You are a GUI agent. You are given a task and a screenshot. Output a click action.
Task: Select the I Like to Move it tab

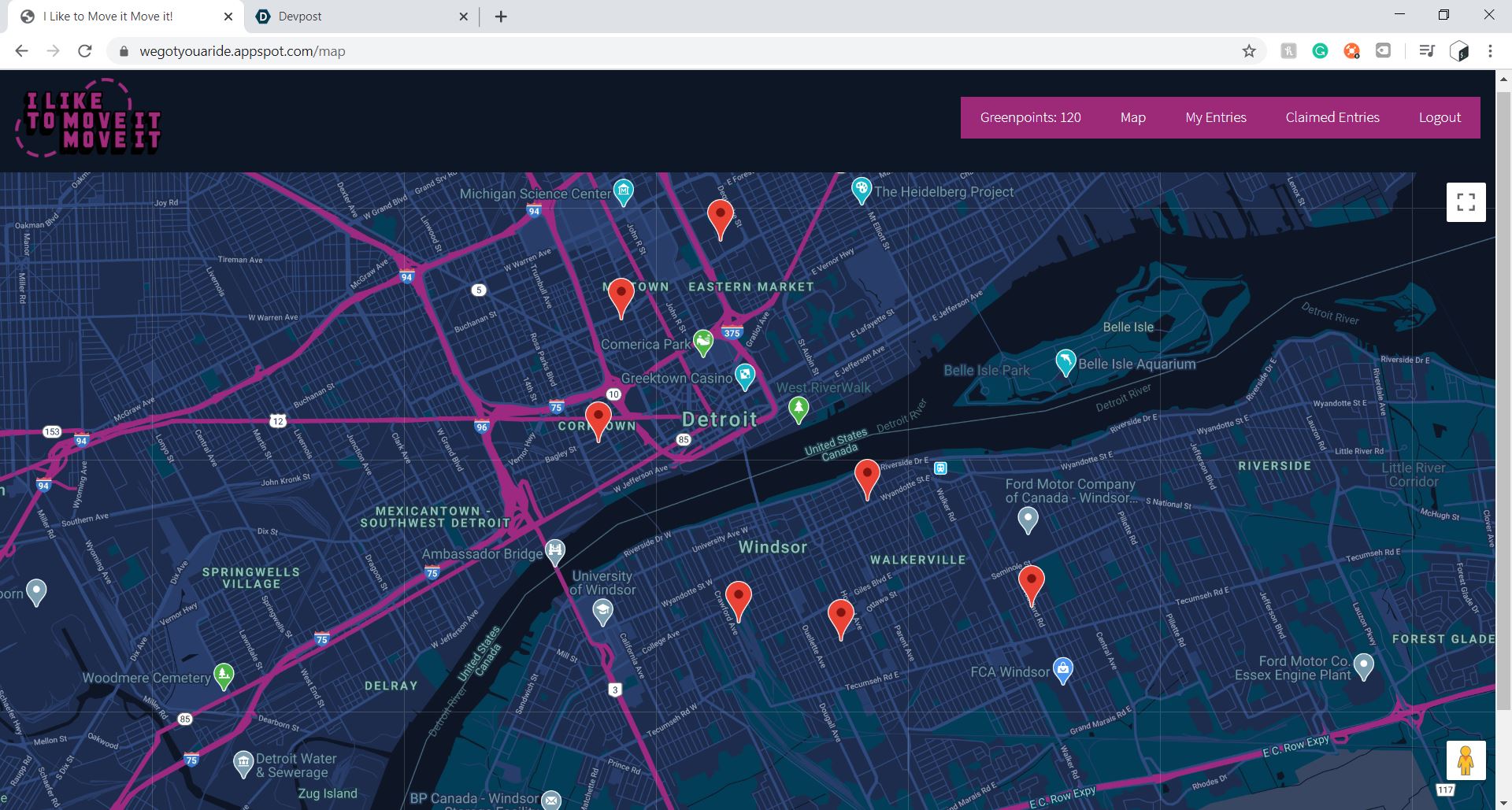[126, 17]
